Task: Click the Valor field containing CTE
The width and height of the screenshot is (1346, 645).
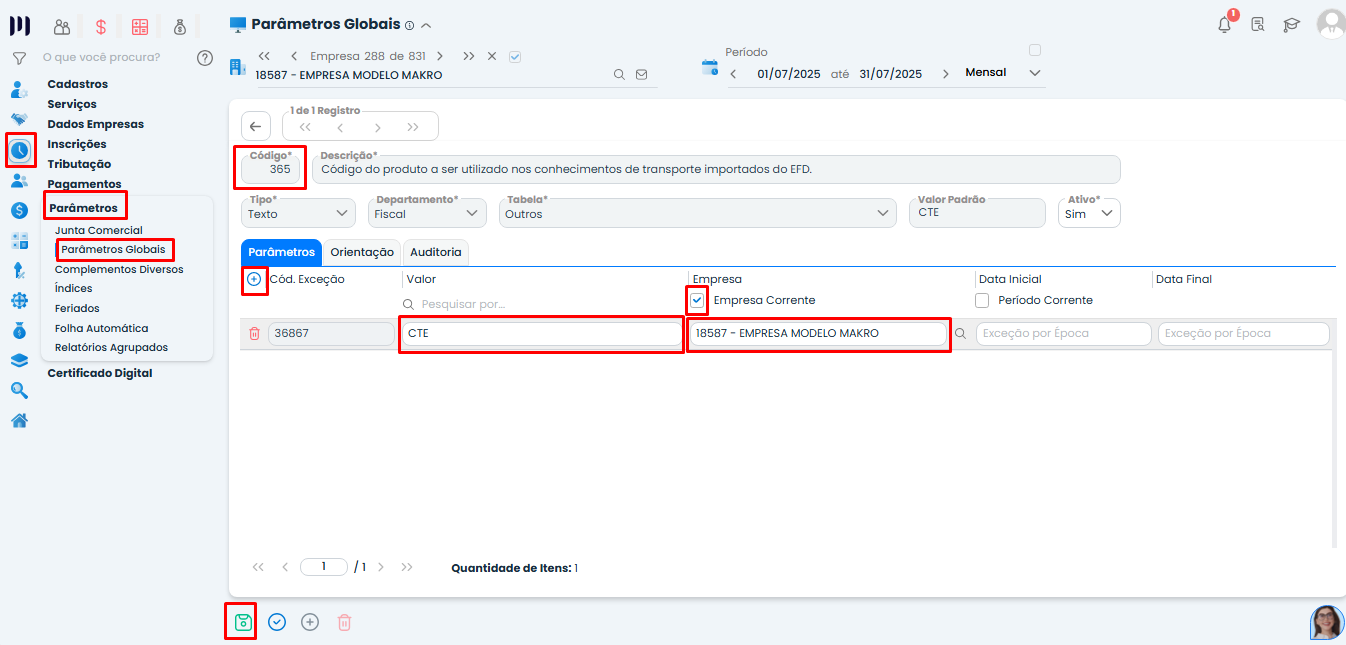Action: (x=541, y=334)
